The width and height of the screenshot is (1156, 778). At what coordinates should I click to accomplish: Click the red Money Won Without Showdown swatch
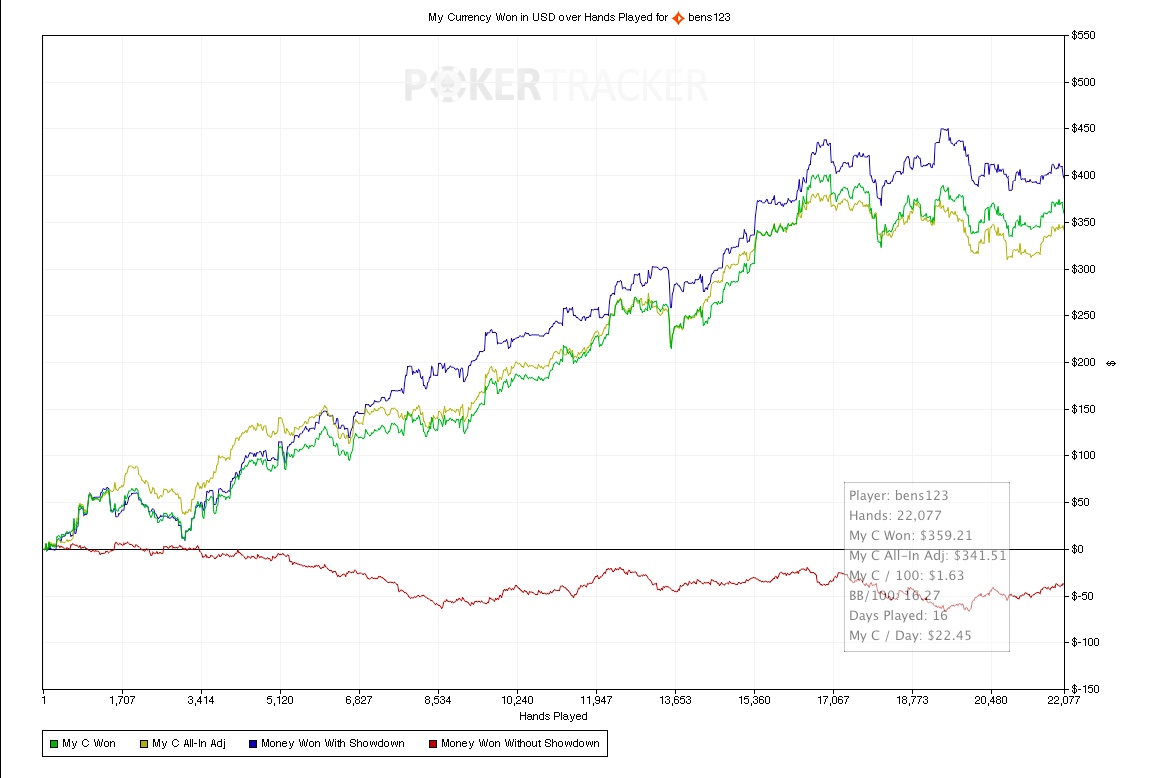coord(433,744)
